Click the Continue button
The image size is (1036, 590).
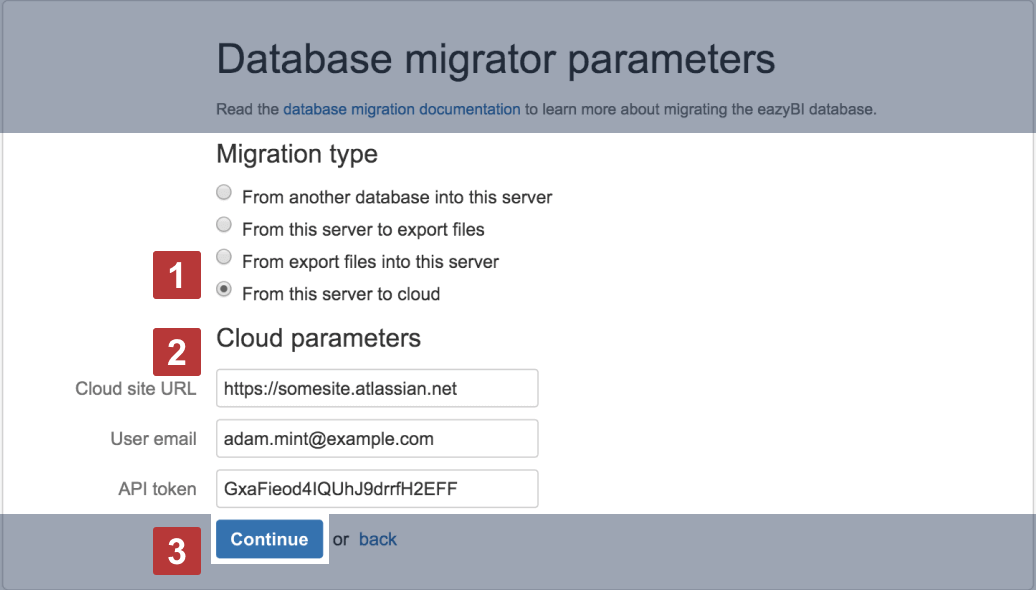[270, 539]
